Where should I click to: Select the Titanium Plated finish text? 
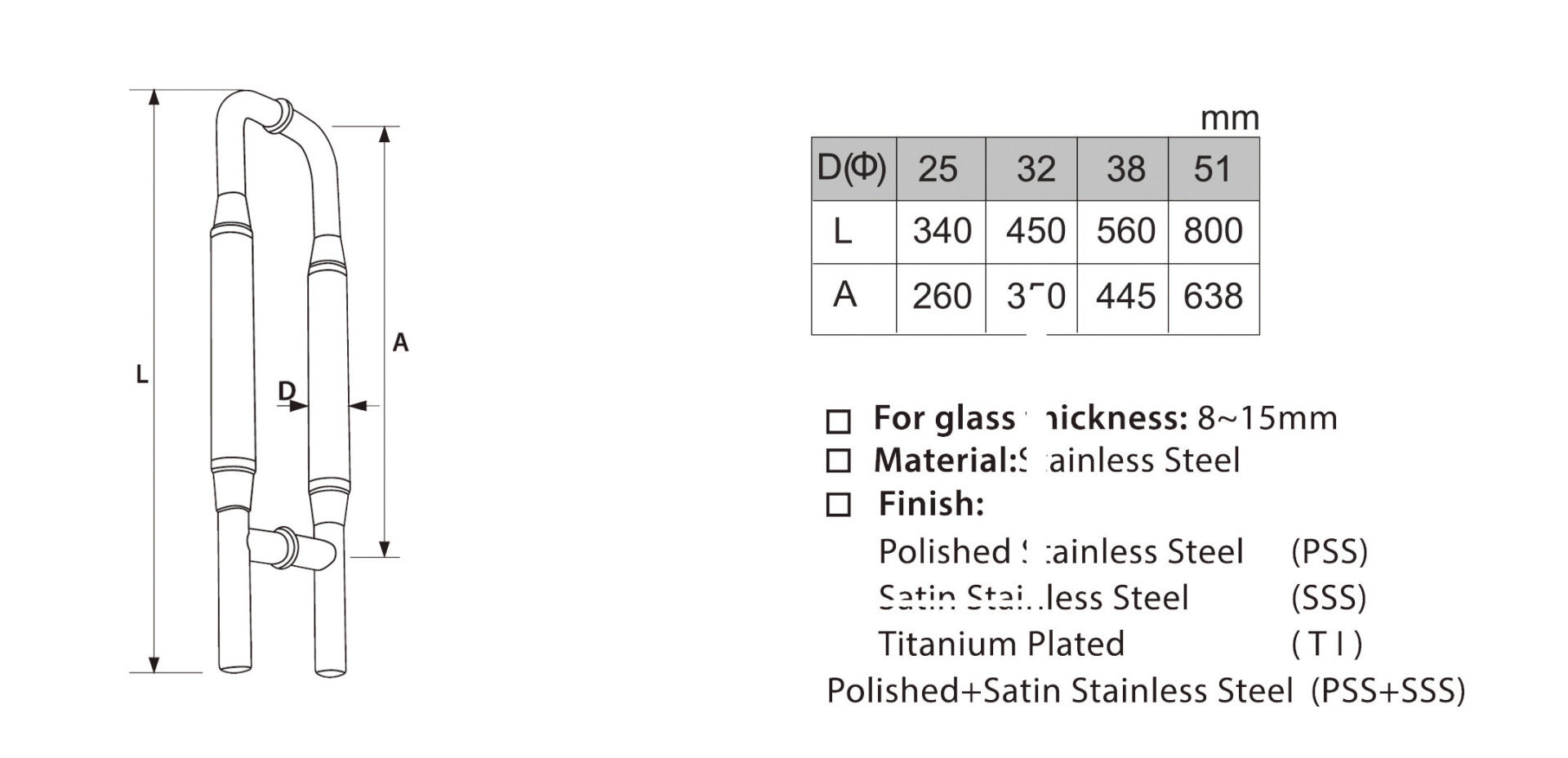tap(1001, 644)
